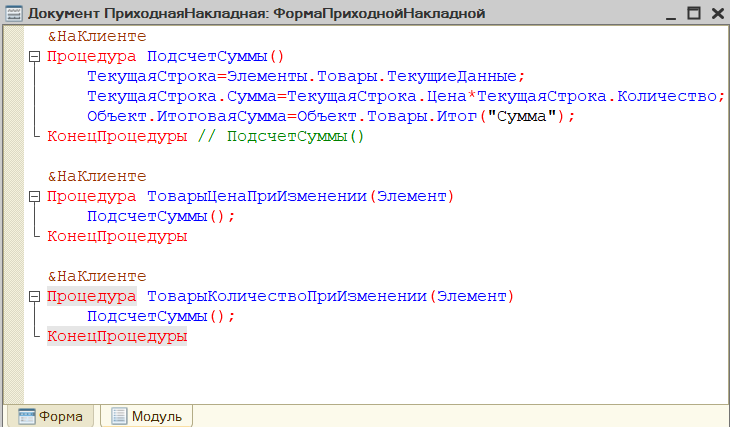This screenshot has height=427, width=730.
Task: Click the line assigning Элементы.Товары.ТекущиеДанные
Action: pos(306,76)
